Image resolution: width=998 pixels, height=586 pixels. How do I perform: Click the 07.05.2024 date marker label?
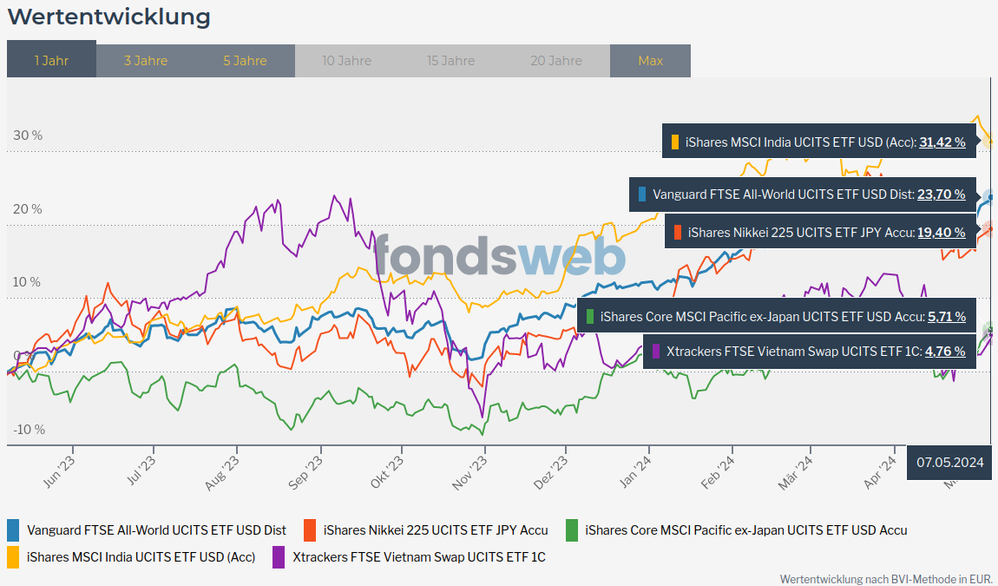point(951,462)
